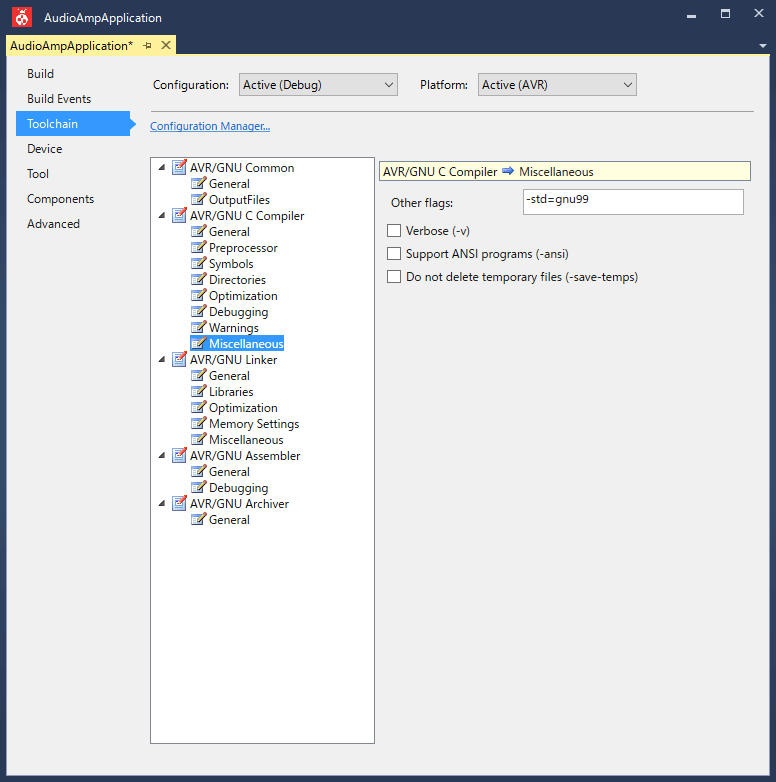Viewport: 776px width, 782px height.
Task: Collapse the AVR/GNU Linker node
Action: point(162,359)
